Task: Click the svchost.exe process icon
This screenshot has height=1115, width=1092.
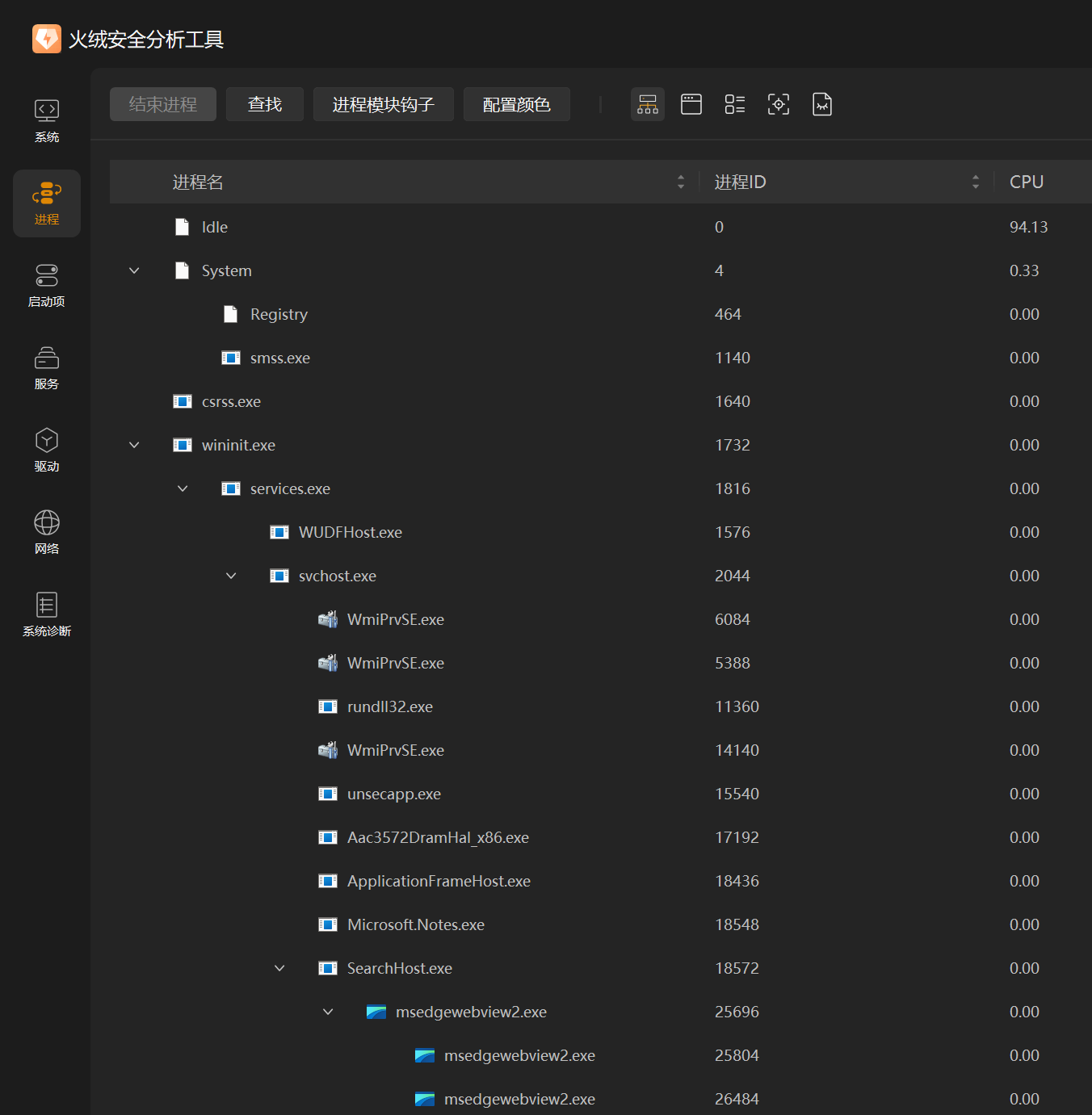Action: (279, 576)
